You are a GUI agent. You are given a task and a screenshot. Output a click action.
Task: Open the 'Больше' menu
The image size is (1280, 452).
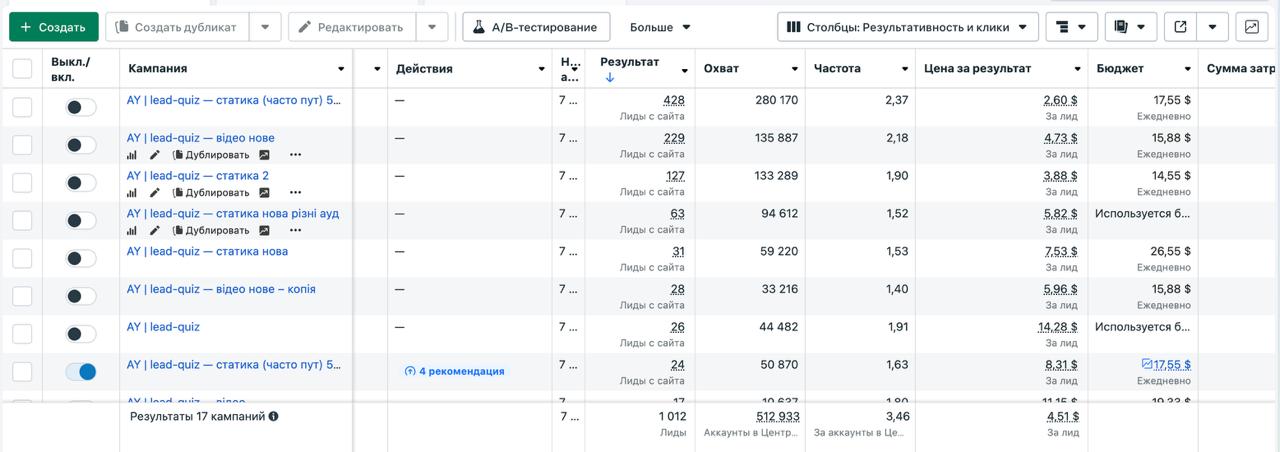(x=660, y=27)
